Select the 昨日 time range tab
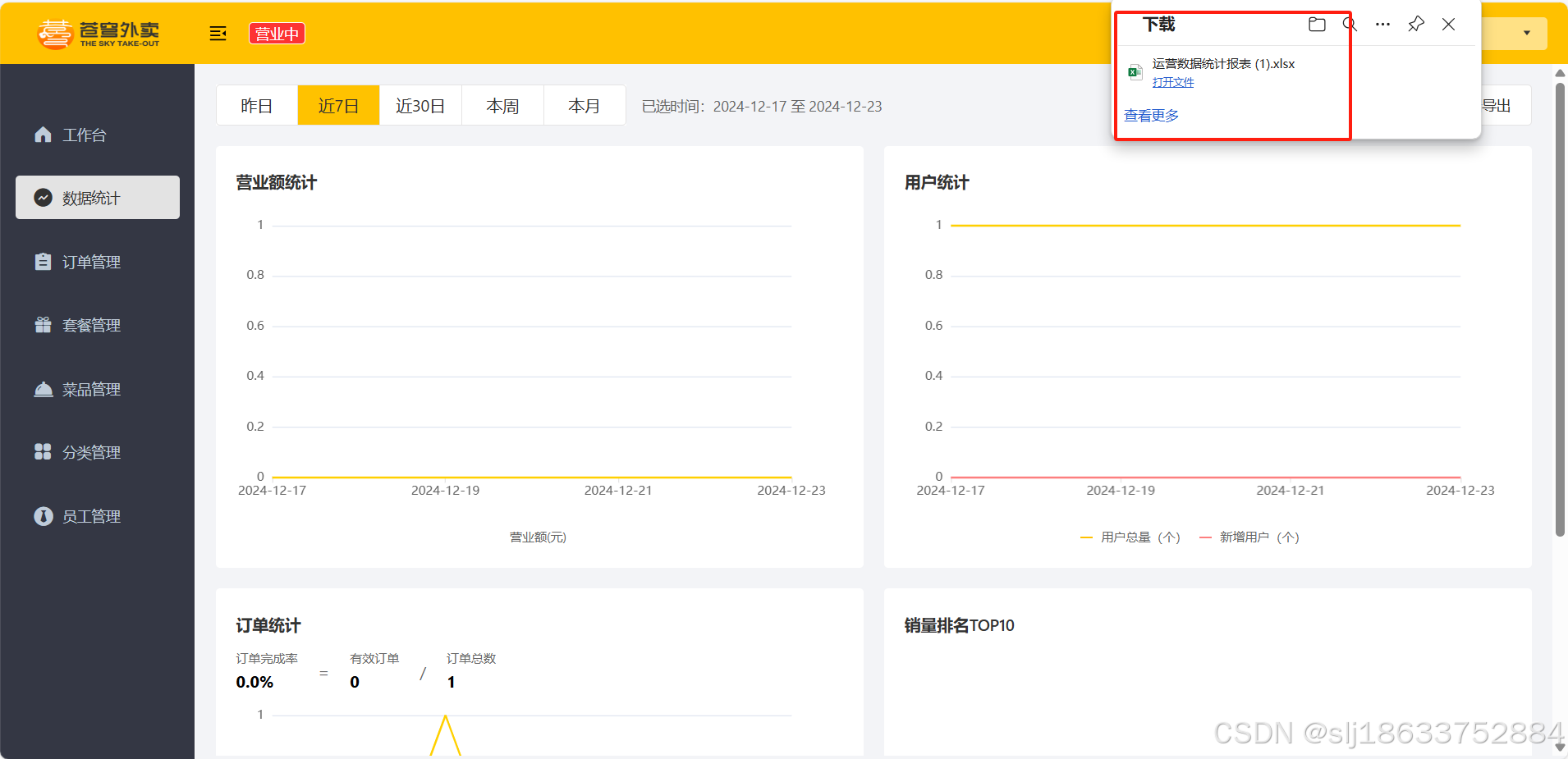This screenshot has width=1568, height=759. 257,106
